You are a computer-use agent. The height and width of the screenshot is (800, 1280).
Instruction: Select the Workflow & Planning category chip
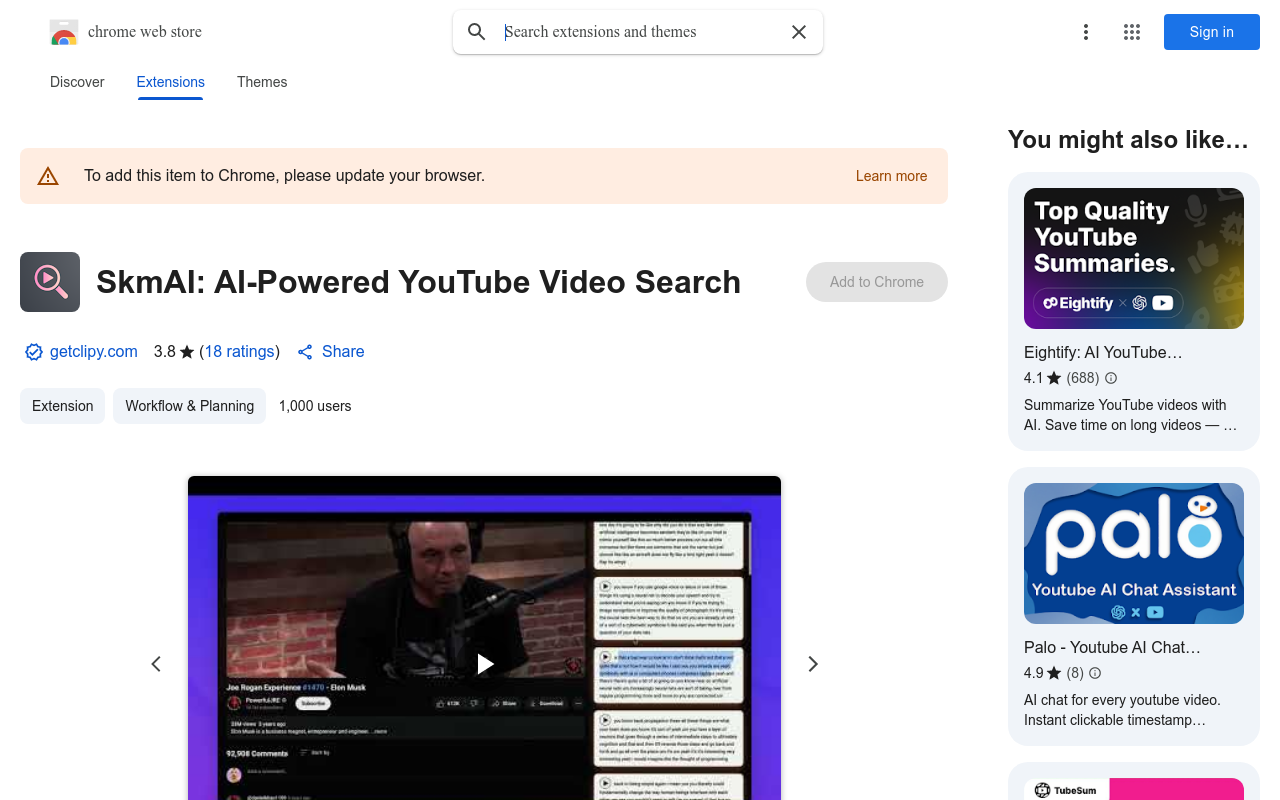point(189,406)
